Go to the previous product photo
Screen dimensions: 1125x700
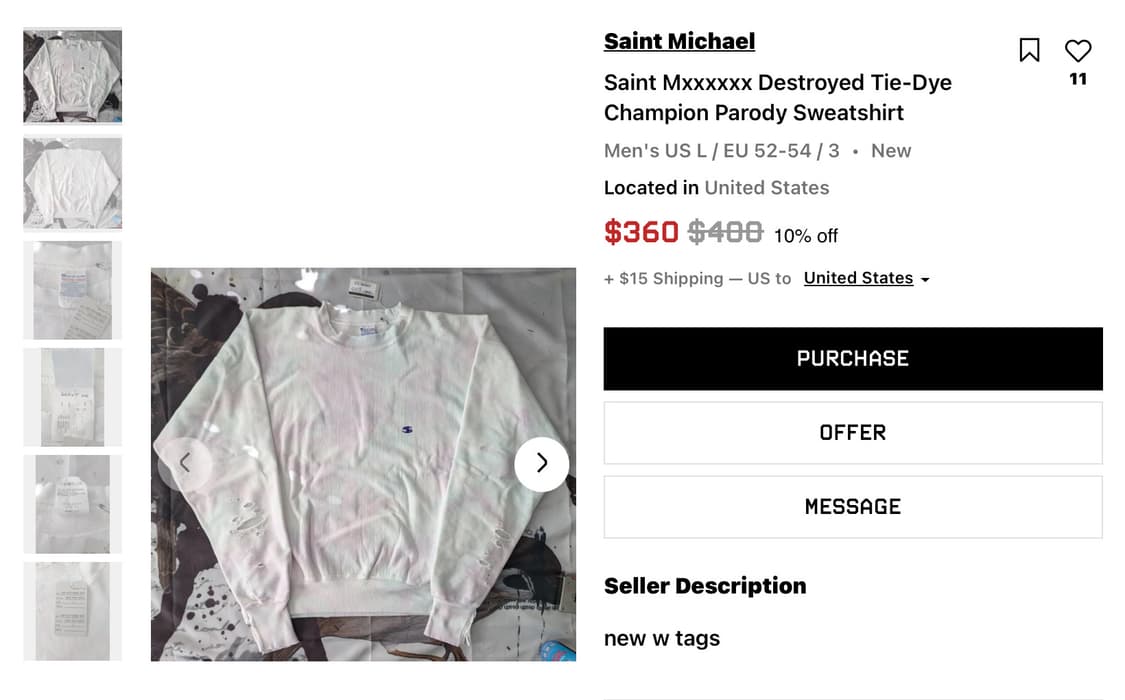pos(185,463)
